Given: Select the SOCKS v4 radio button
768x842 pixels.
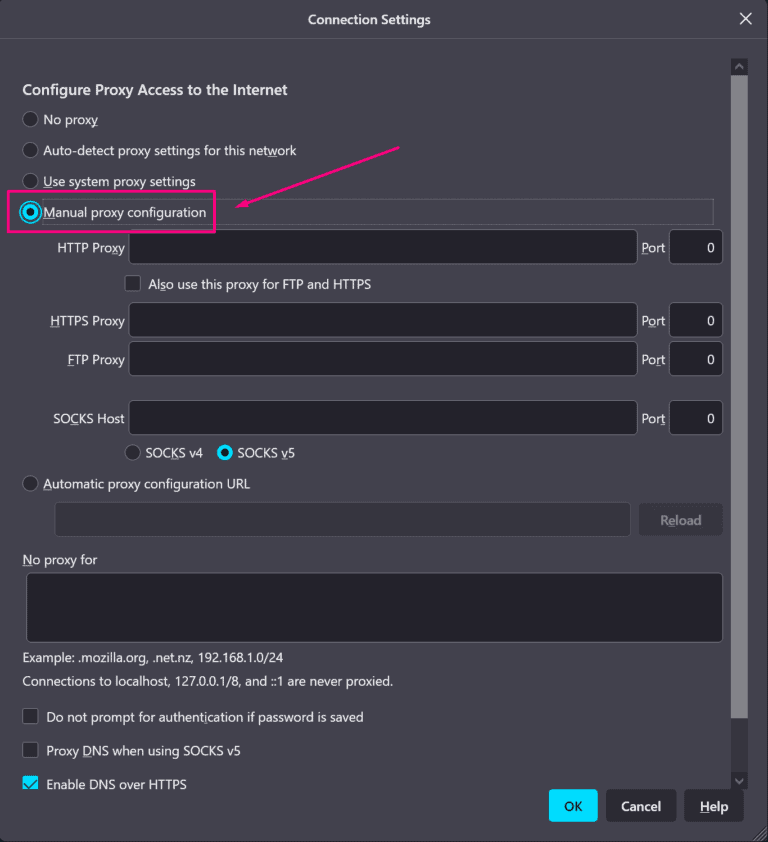Looking at the screenshot, I should pos(133,453).
